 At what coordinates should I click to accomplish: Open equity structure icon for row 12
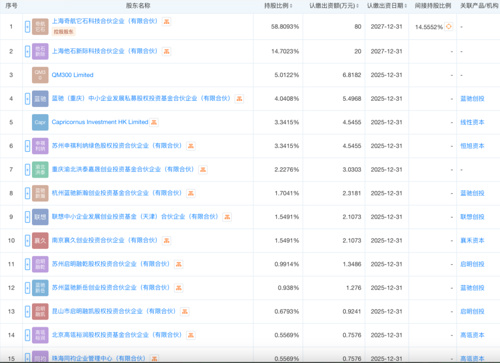click(x=179, y=288)
